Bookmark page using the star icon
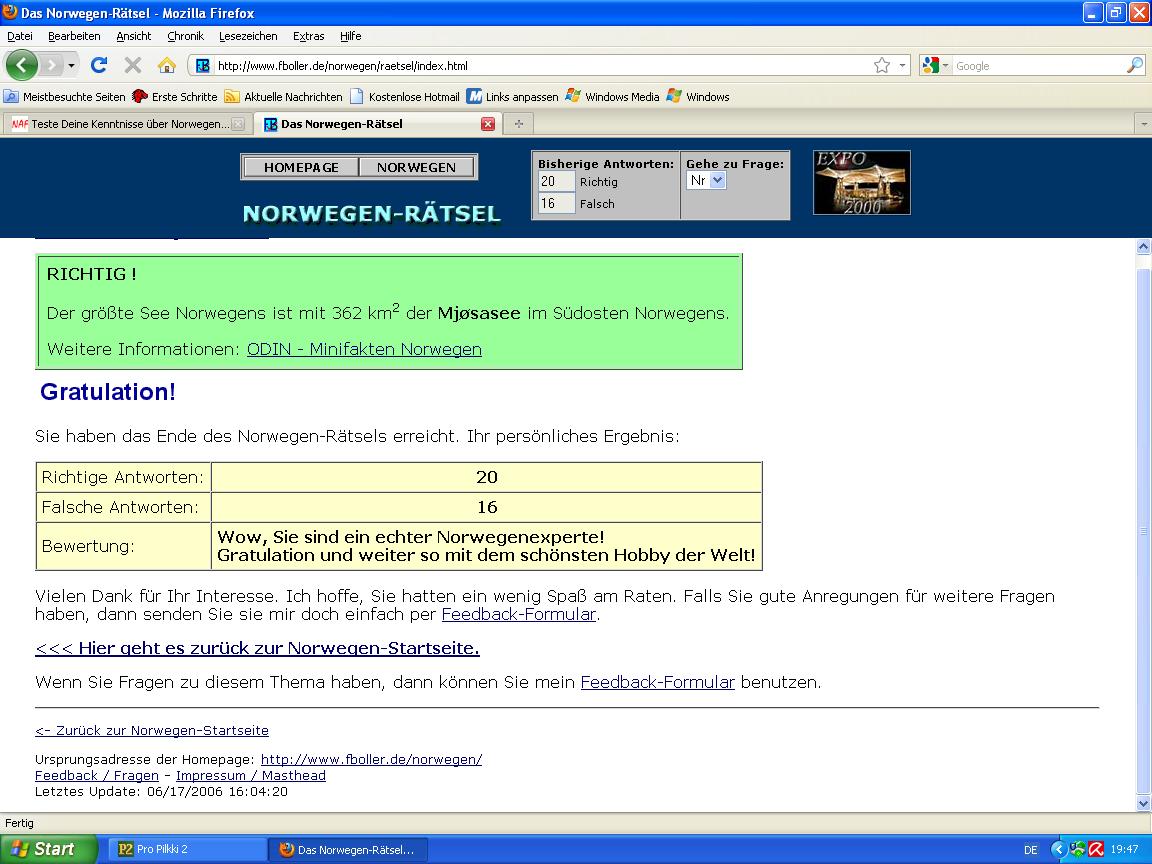This screenshot has width=1152, height=864. pyautogui.click(x=881, y=65)
